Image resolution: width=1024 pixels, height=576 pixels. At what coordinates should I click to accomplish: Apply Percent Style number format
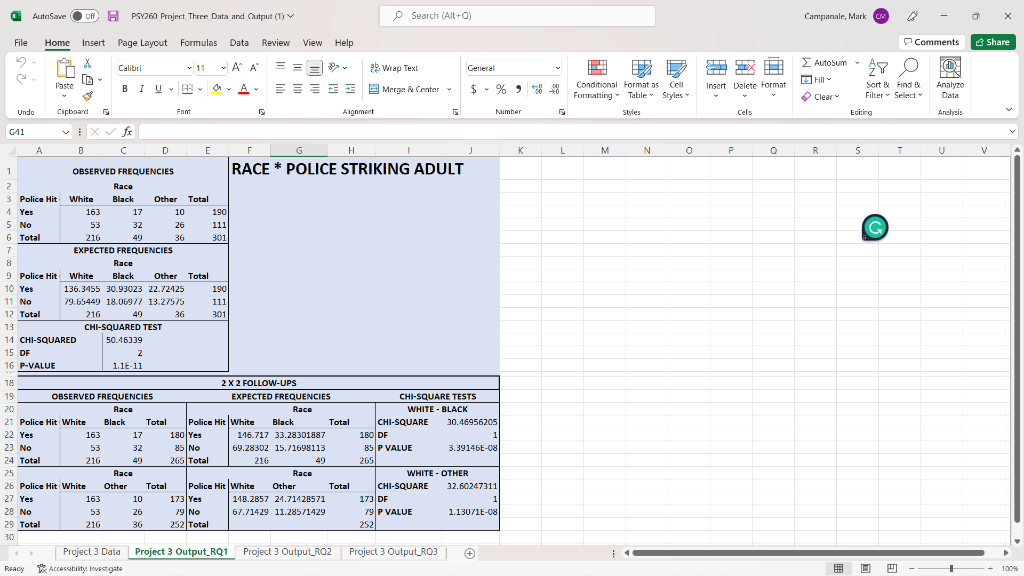(501, 89)
